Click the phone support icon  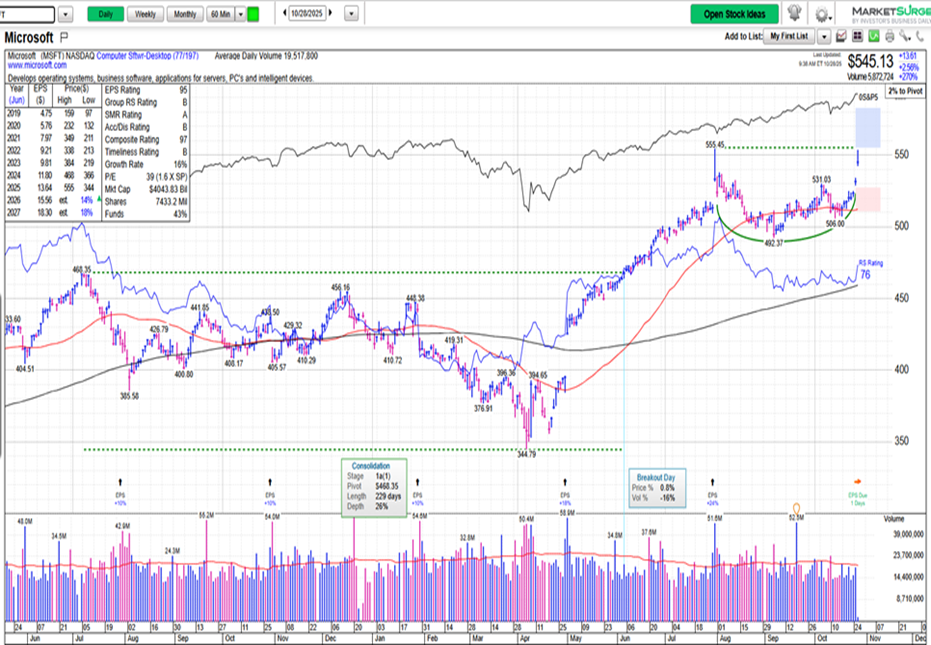point(920,36)
